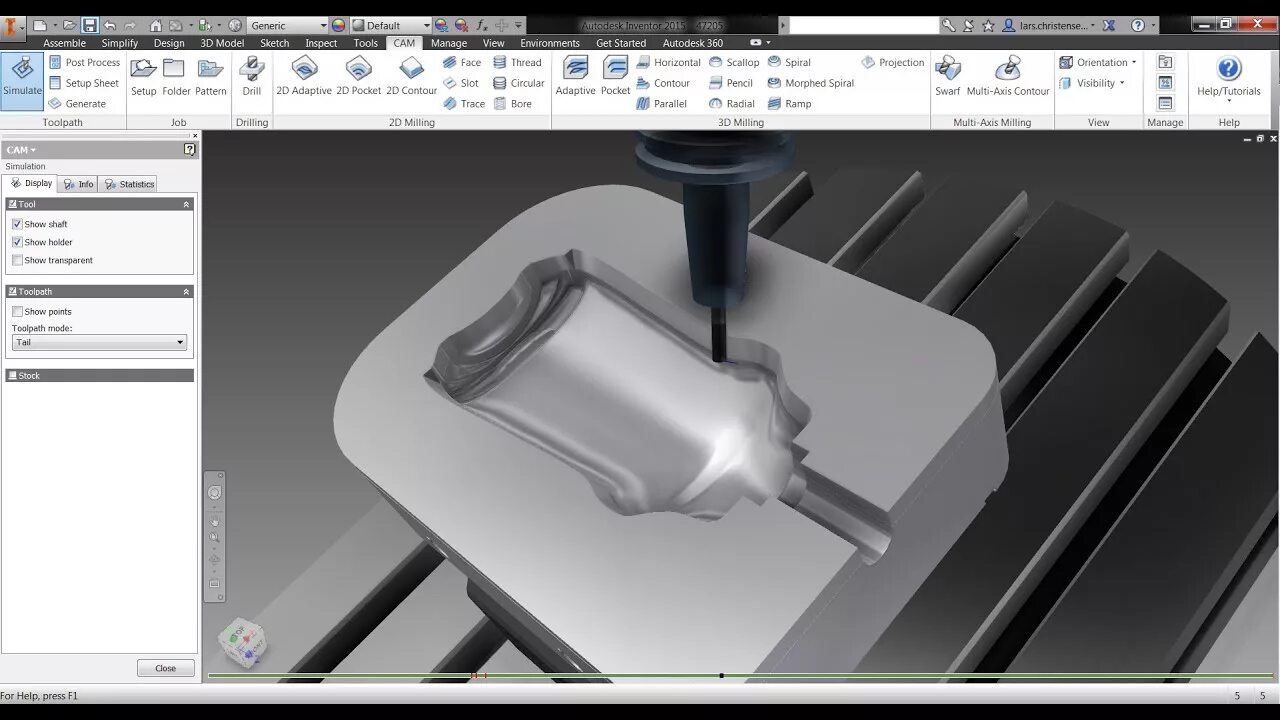Select the Ramp 3D milling strategy

[789, 104]
